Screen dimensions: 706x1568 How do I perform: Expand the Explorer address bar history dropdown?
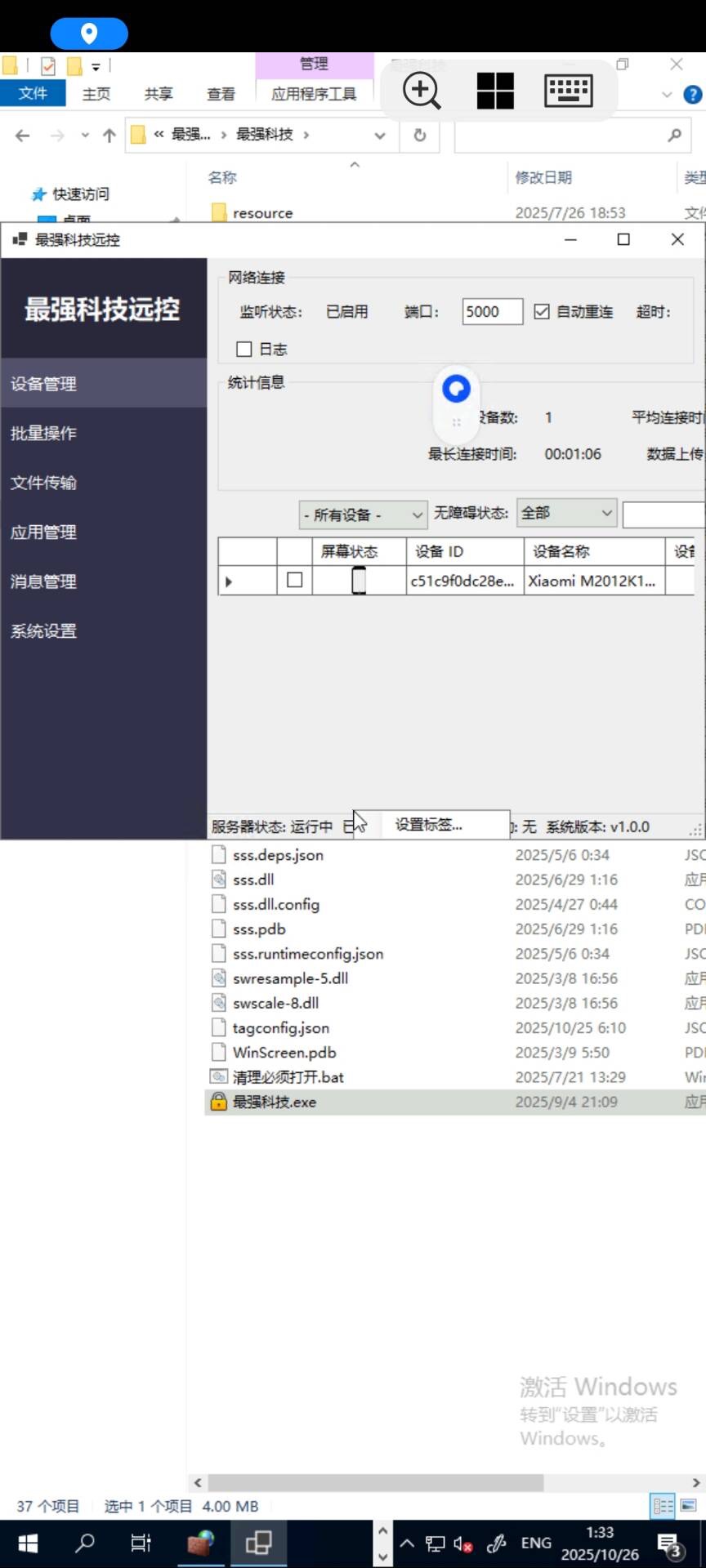pos(380,136)
